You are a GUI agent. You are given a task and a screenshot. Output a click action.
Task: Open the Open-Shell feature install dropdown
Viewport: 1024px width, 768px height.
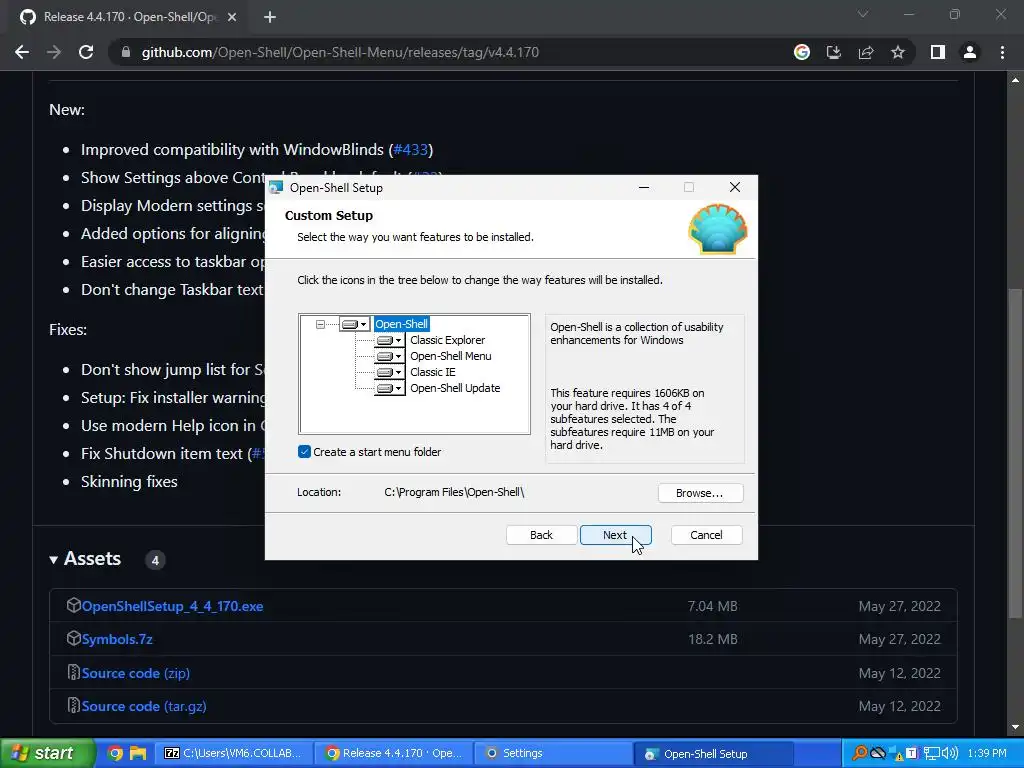click(x=355, y=324)
